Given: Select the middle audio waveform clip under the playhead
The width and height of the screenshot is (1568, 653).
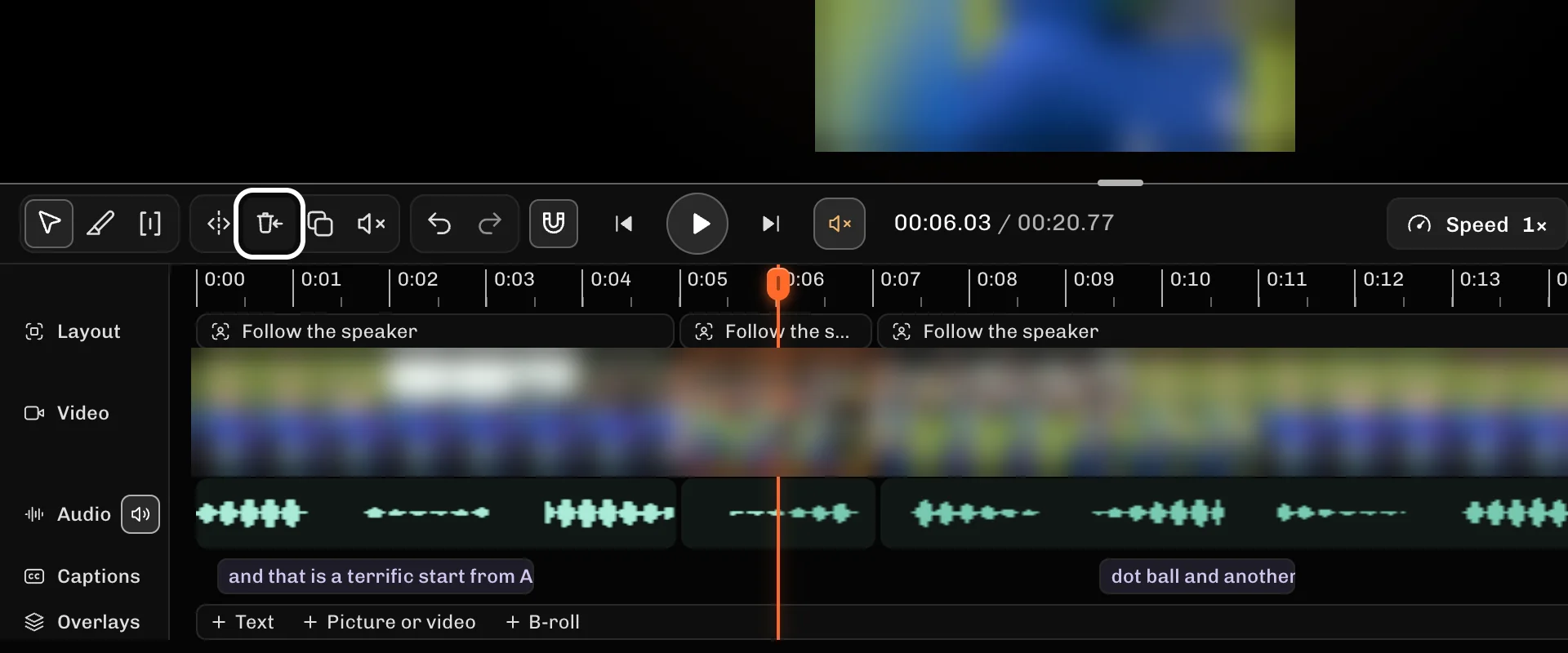Looking at the screenshot, I should point(778,513).
